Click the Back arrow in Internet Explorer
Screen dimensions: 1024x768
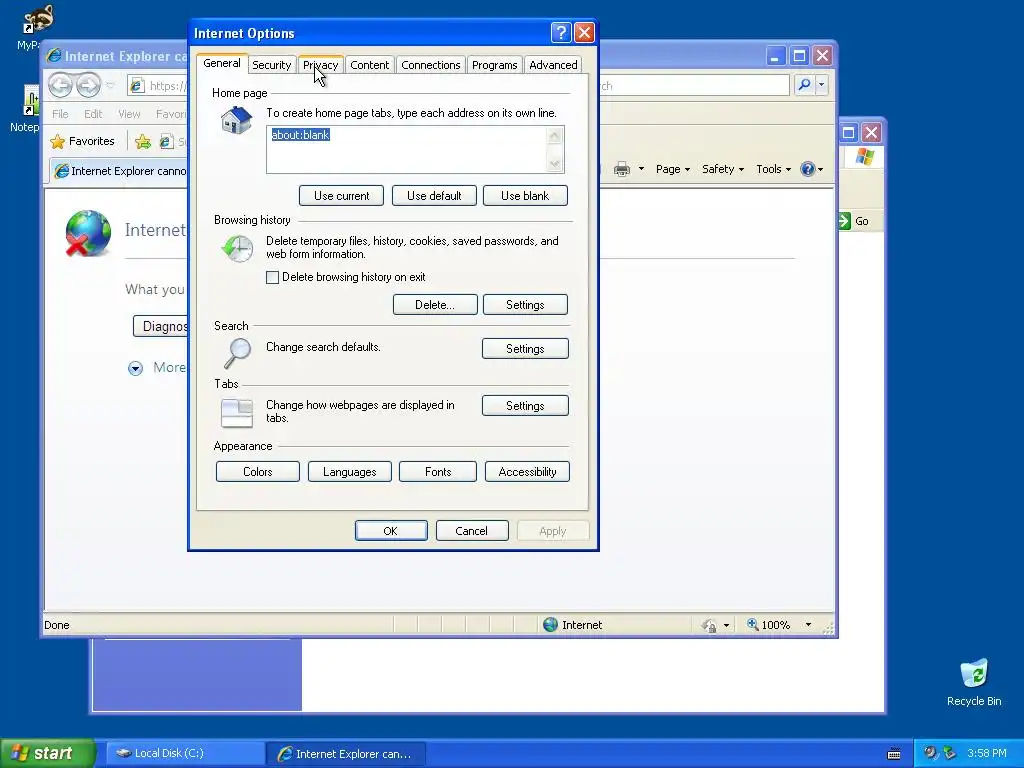pyautogui.click(x=60, y=85)
